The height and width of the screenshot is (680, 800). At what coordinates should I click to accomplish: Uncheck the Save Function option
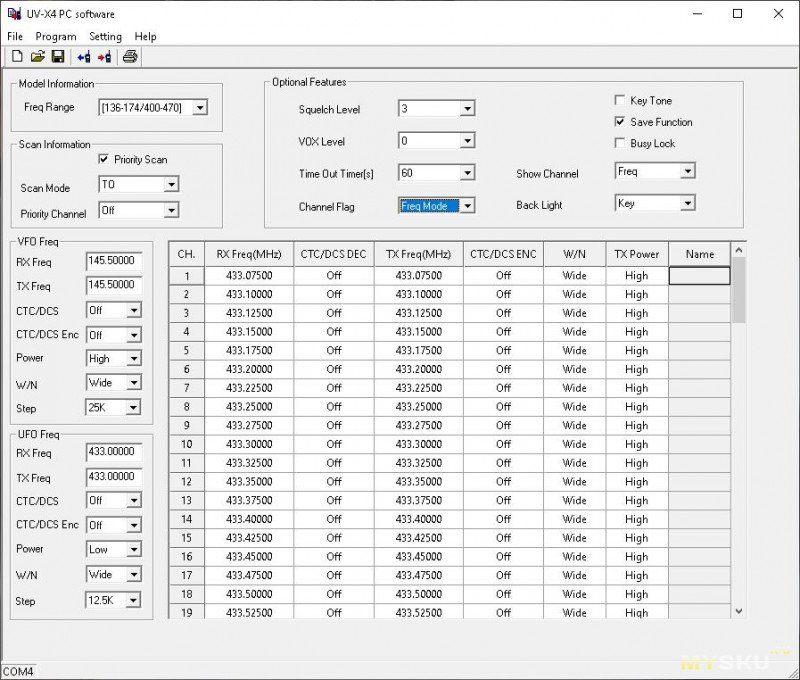click(620, 122)
